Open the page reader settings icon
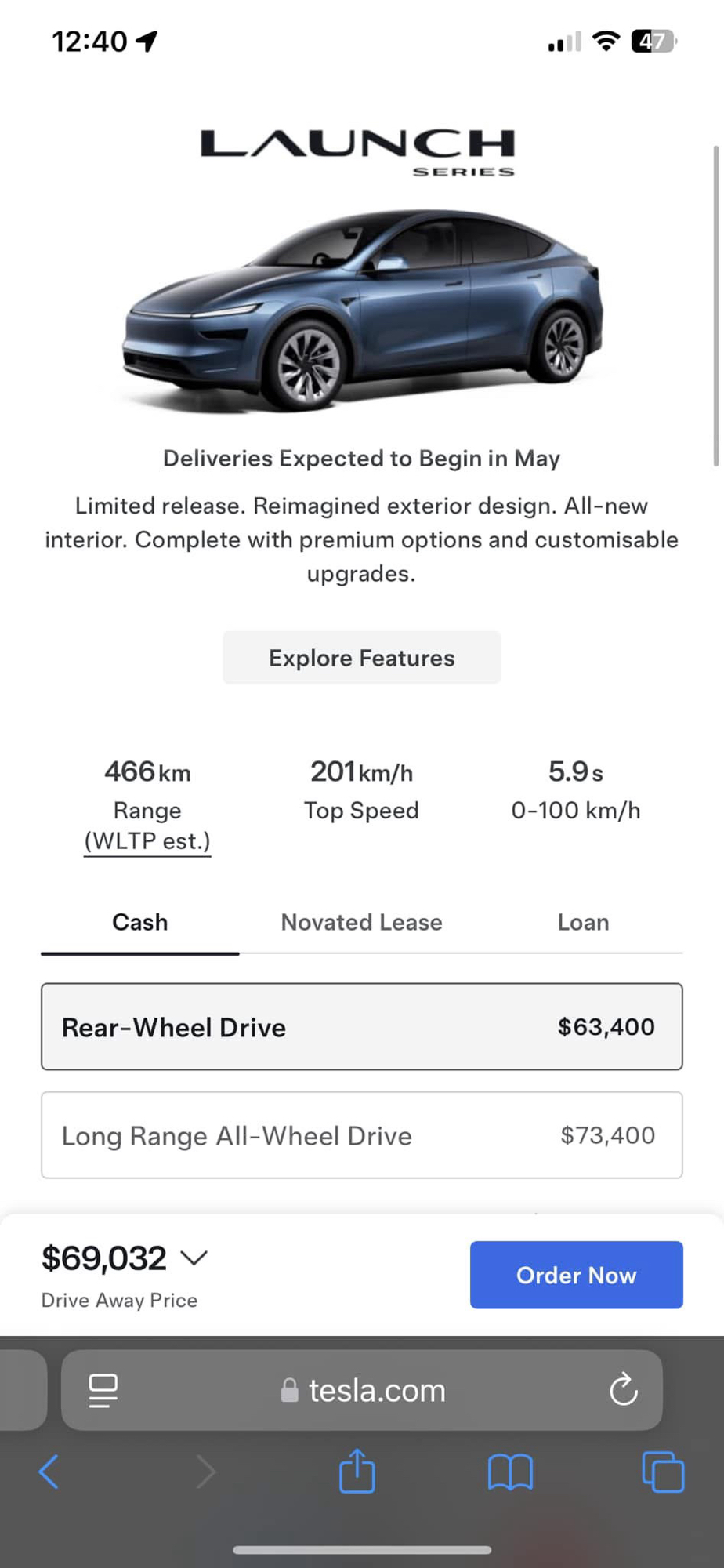 103,1390
